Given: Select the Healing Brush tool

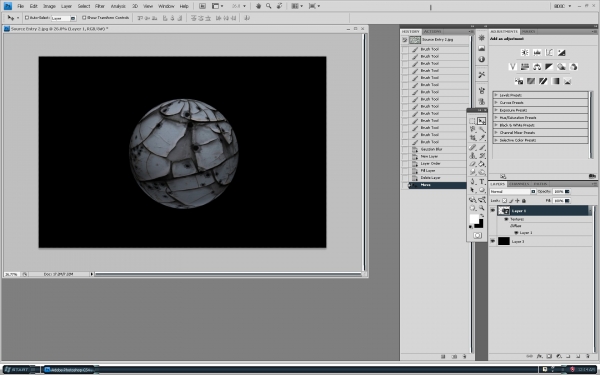Looking at the screenshot, I should (x=473, y=147).
